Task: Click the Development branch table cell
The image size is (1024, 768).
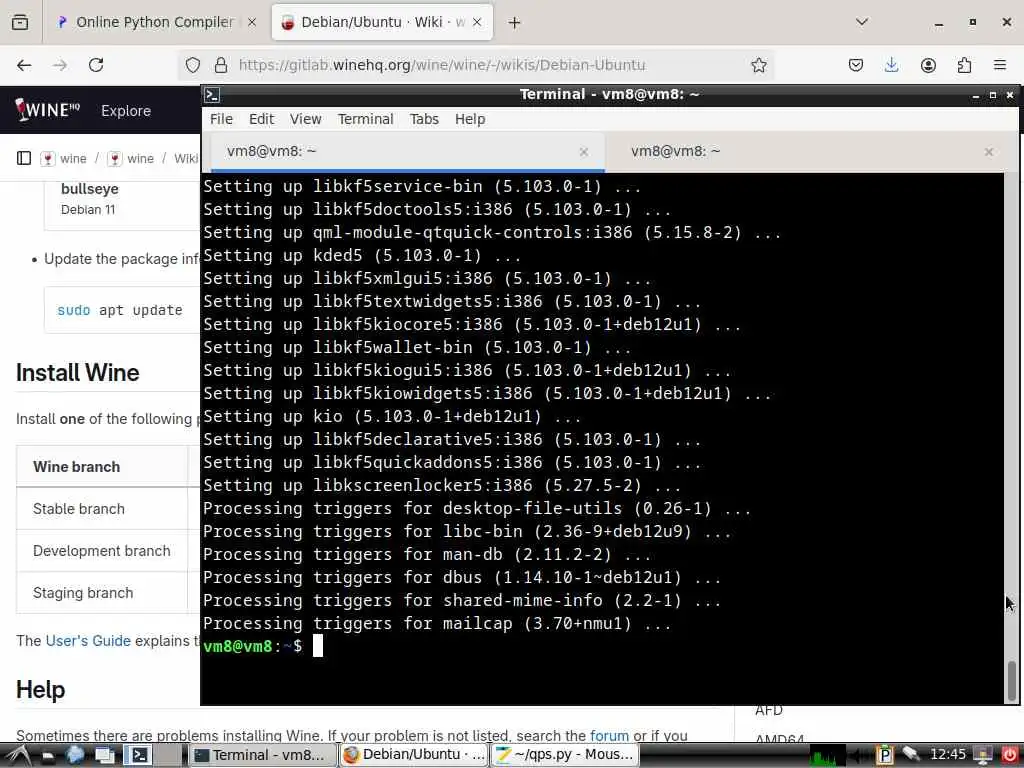Action: coord(101,551)
